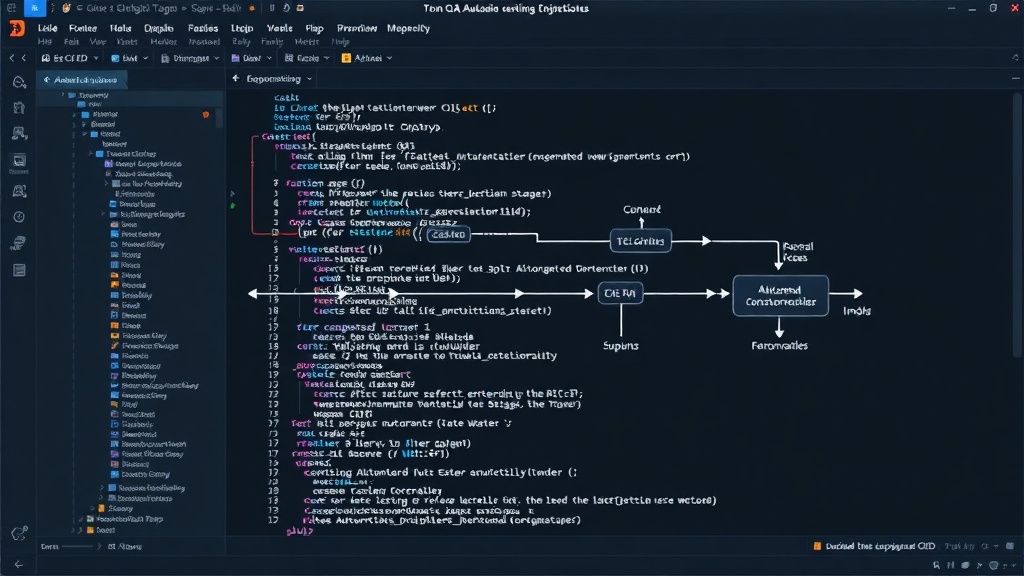The image size is (1024, 576).
Task: Click the search icon atop left sidebar
Action: pyautogui.click(x=19, y=82)
